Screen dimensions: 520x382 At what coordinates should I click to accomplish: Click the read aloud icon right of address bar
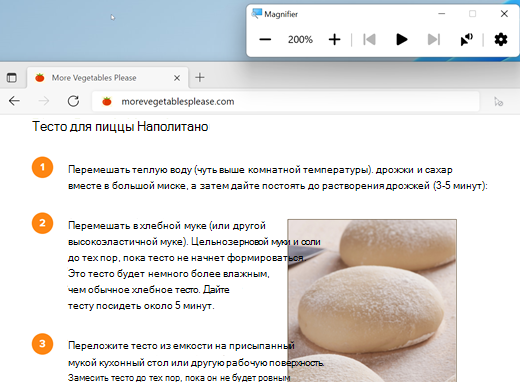point(499,102)
